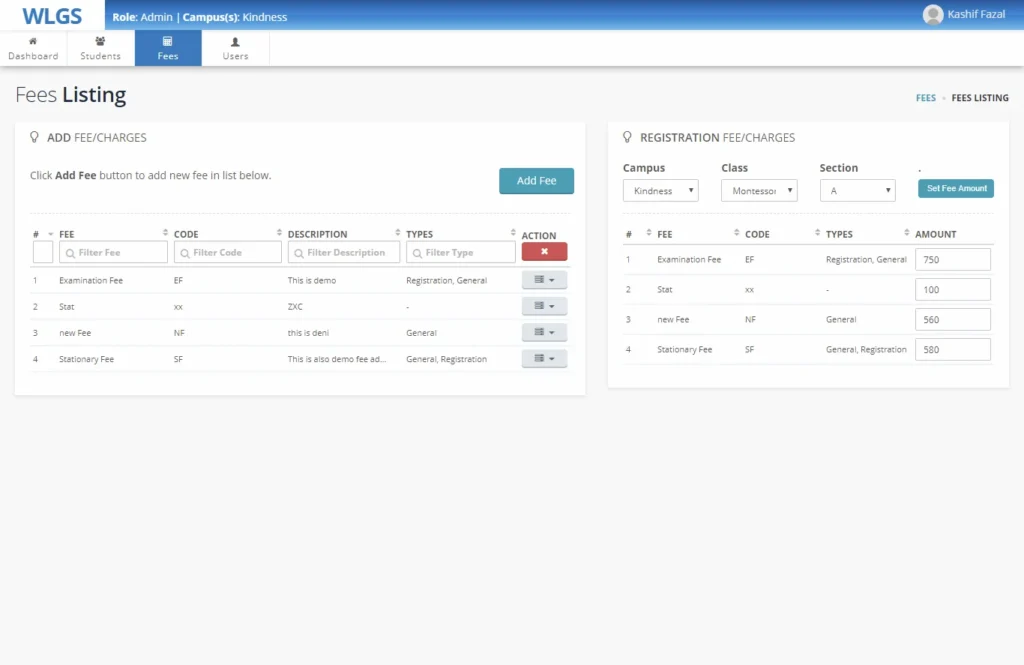The width and height of the screenshot is (1024, 665).
Task: Expand the Class dropdown showing Montessori
Action: pos(759,191)
